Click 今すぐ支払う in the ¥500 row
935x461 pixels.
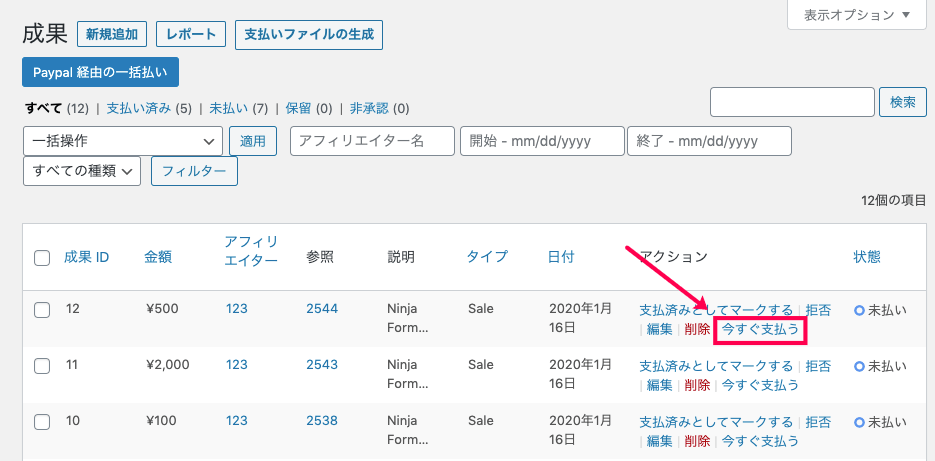pyautogui.click(x=760, y=329)
